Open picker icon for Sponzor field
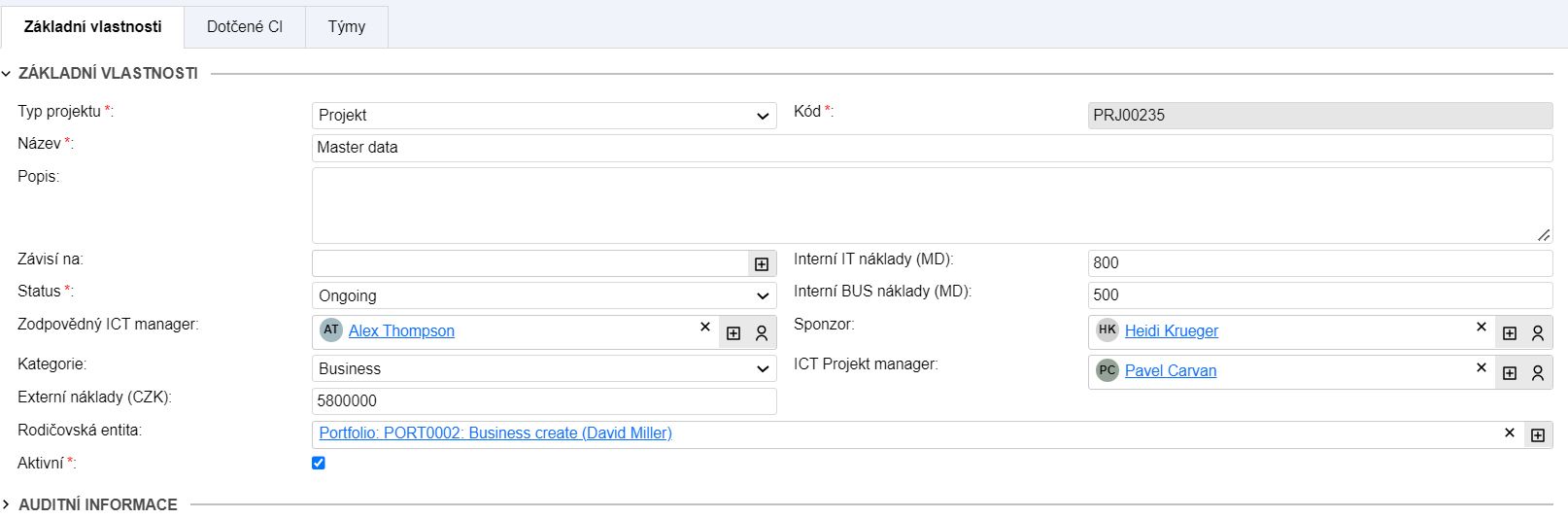Image resolution: width=1568 pixels, height=519 pixels. pyautogui.click(x=1510, y=333)
